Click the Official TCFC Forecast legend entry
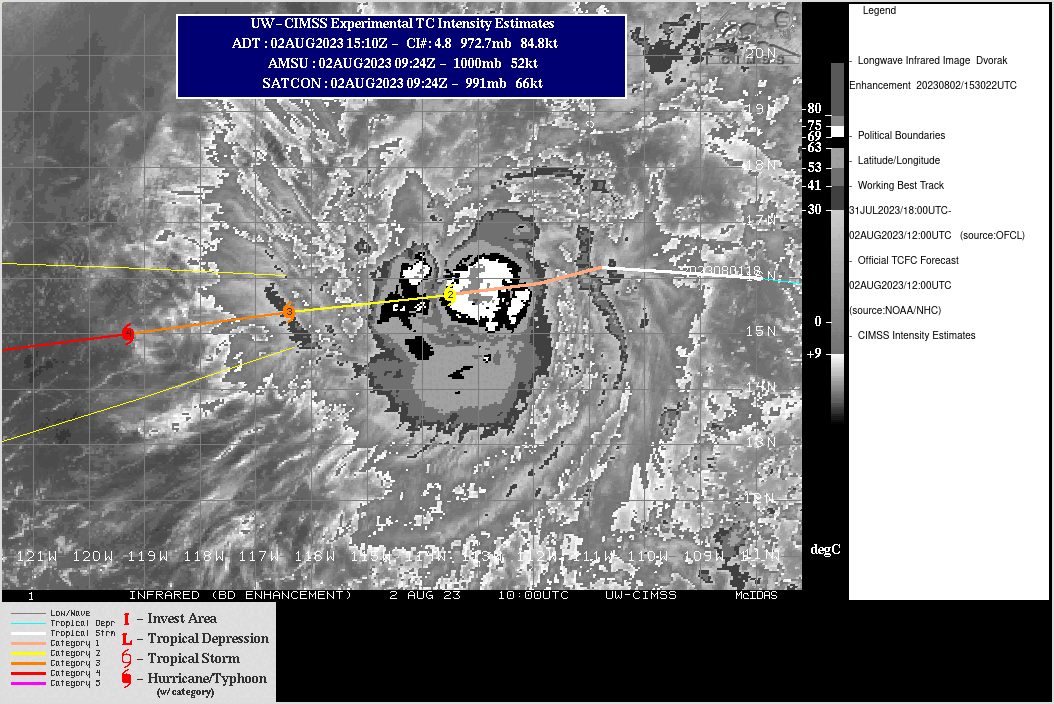 point(907,260)
